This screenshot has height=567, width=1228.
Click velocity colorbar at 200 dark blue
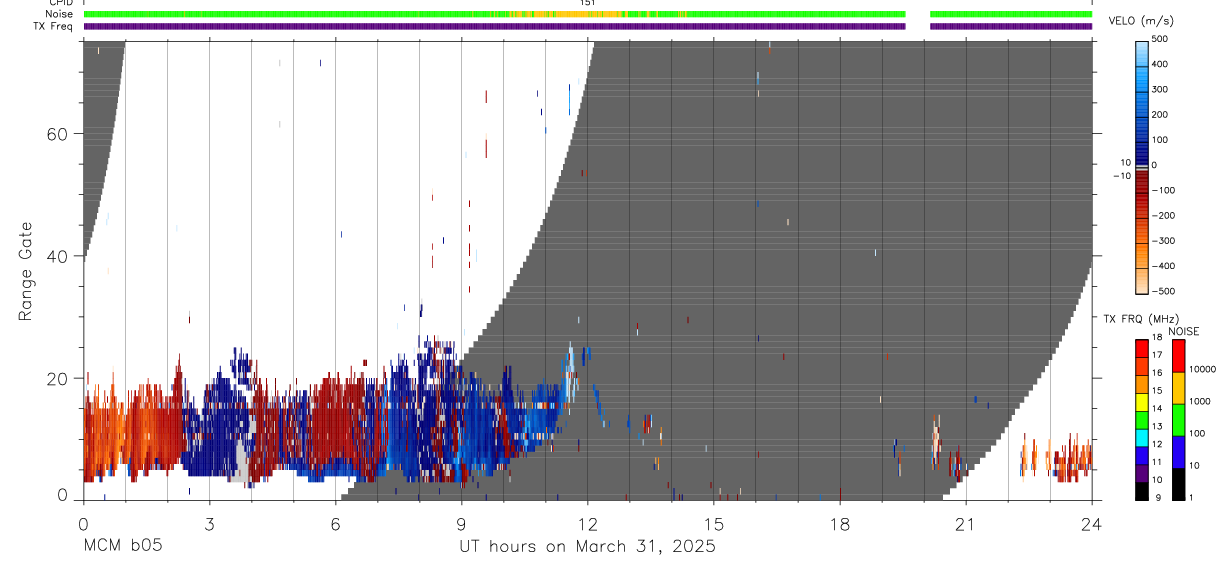1142,114
